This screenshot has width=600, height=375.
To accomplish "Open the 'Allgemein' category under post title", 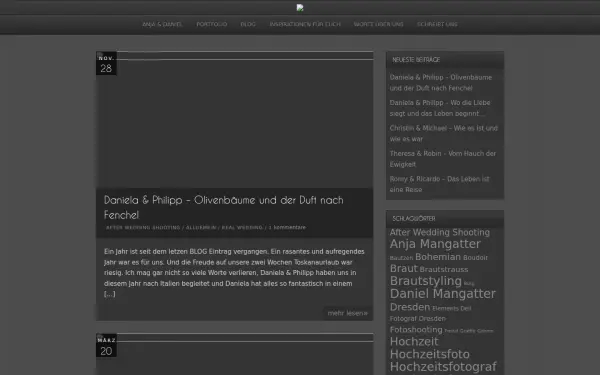I will (201, 227).
